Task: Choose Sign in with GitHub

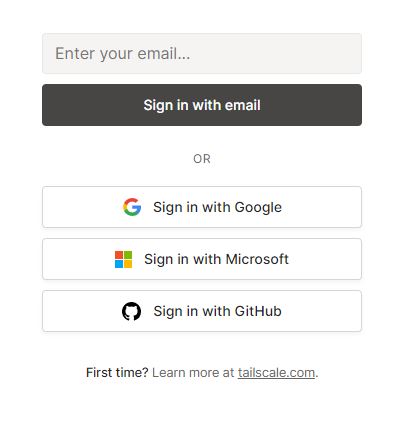Action: click(x=202, y=311)
